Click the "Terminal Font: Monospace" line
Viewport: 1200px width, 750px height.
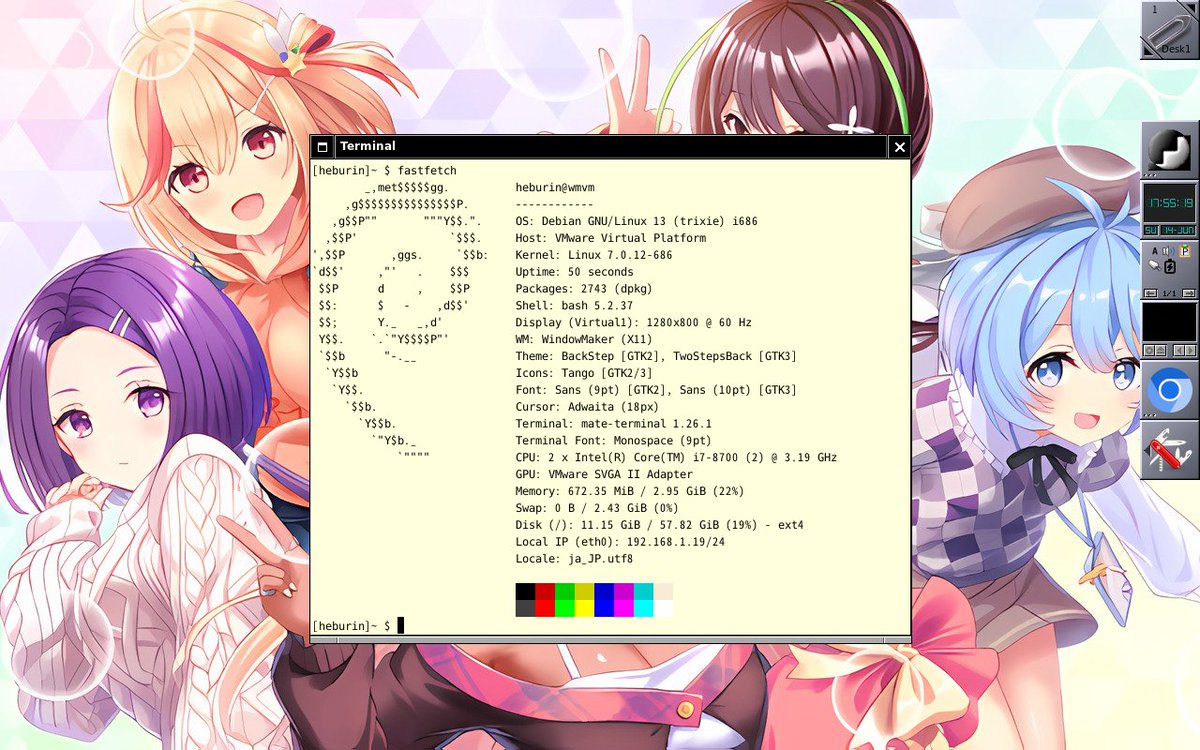614,441
